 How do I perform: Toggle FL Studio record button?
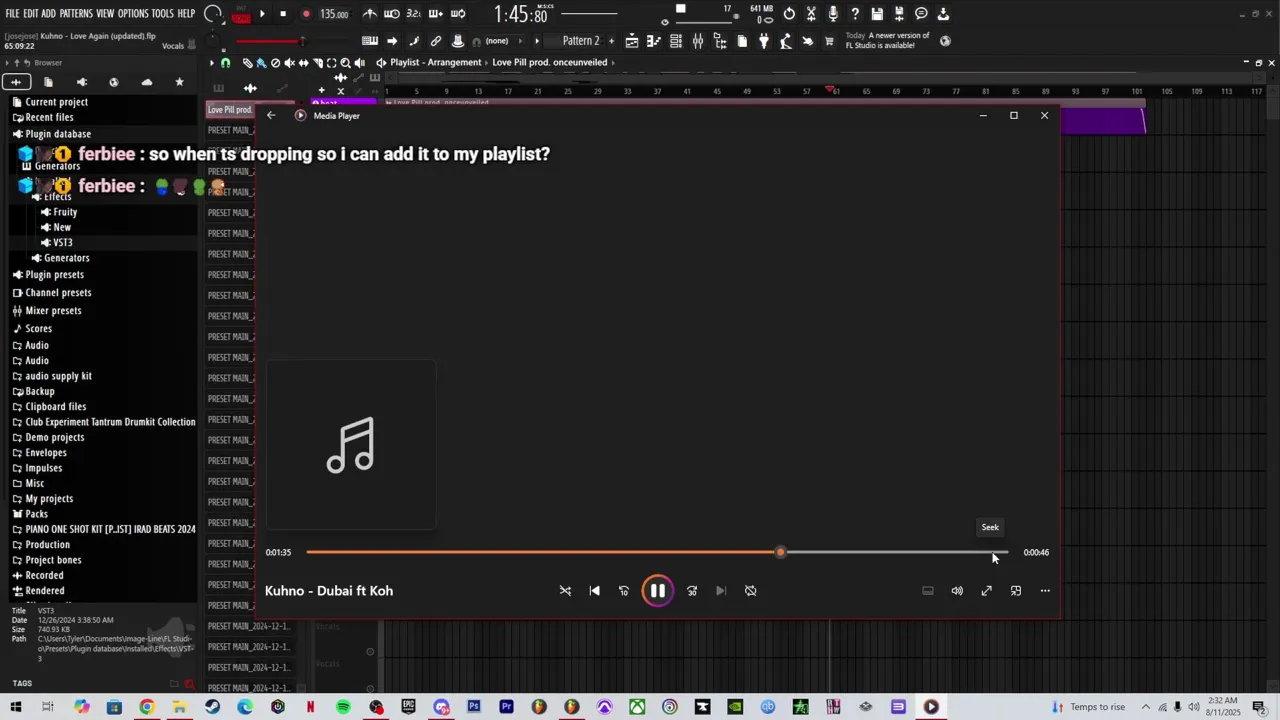306,14
